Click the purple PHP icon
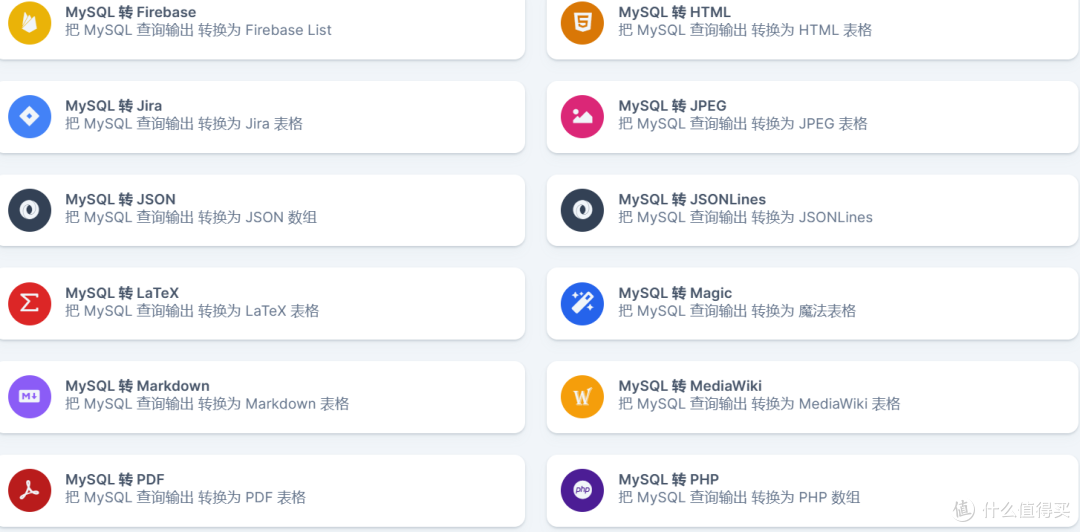 (582, 491)
